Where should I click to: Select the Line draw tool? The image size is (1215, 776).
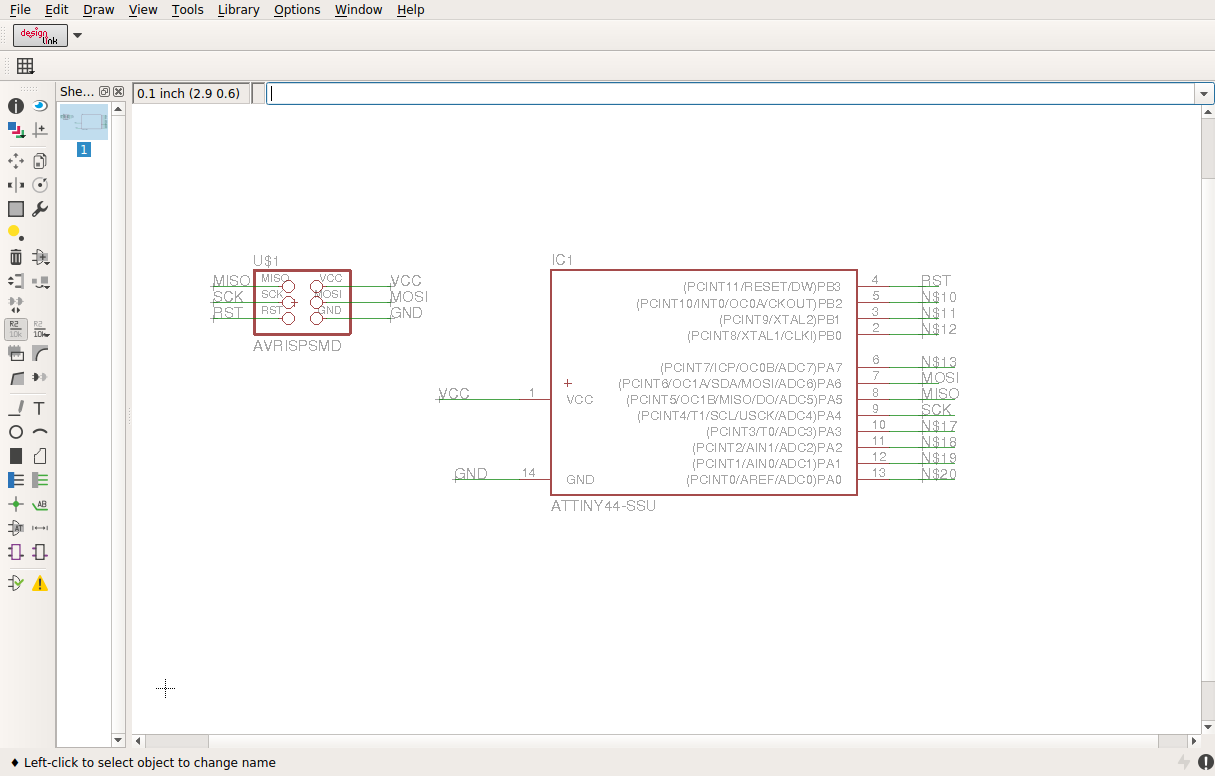[16, 408]
